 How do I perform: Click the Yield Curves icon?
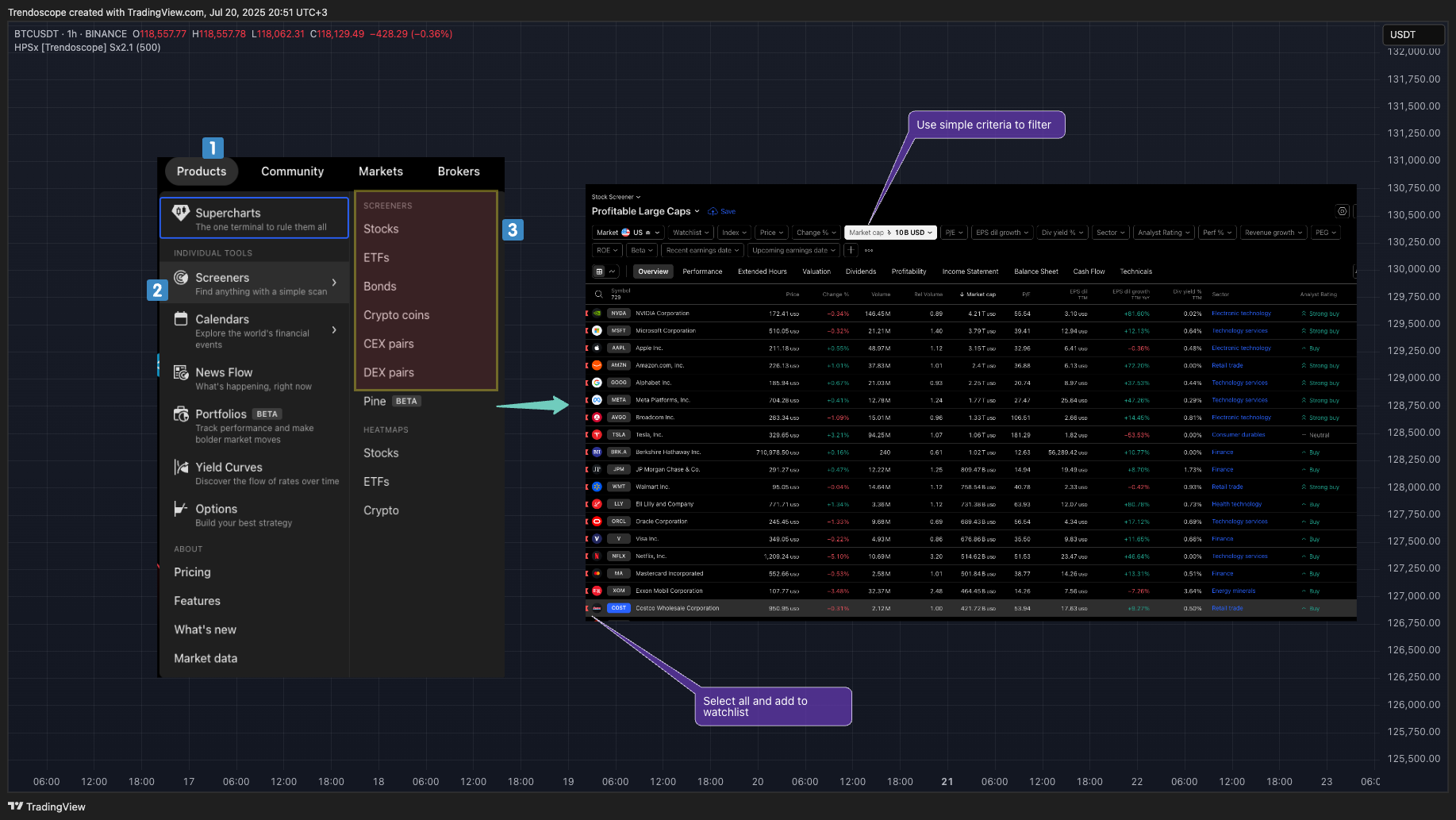(x=181, y=467)
